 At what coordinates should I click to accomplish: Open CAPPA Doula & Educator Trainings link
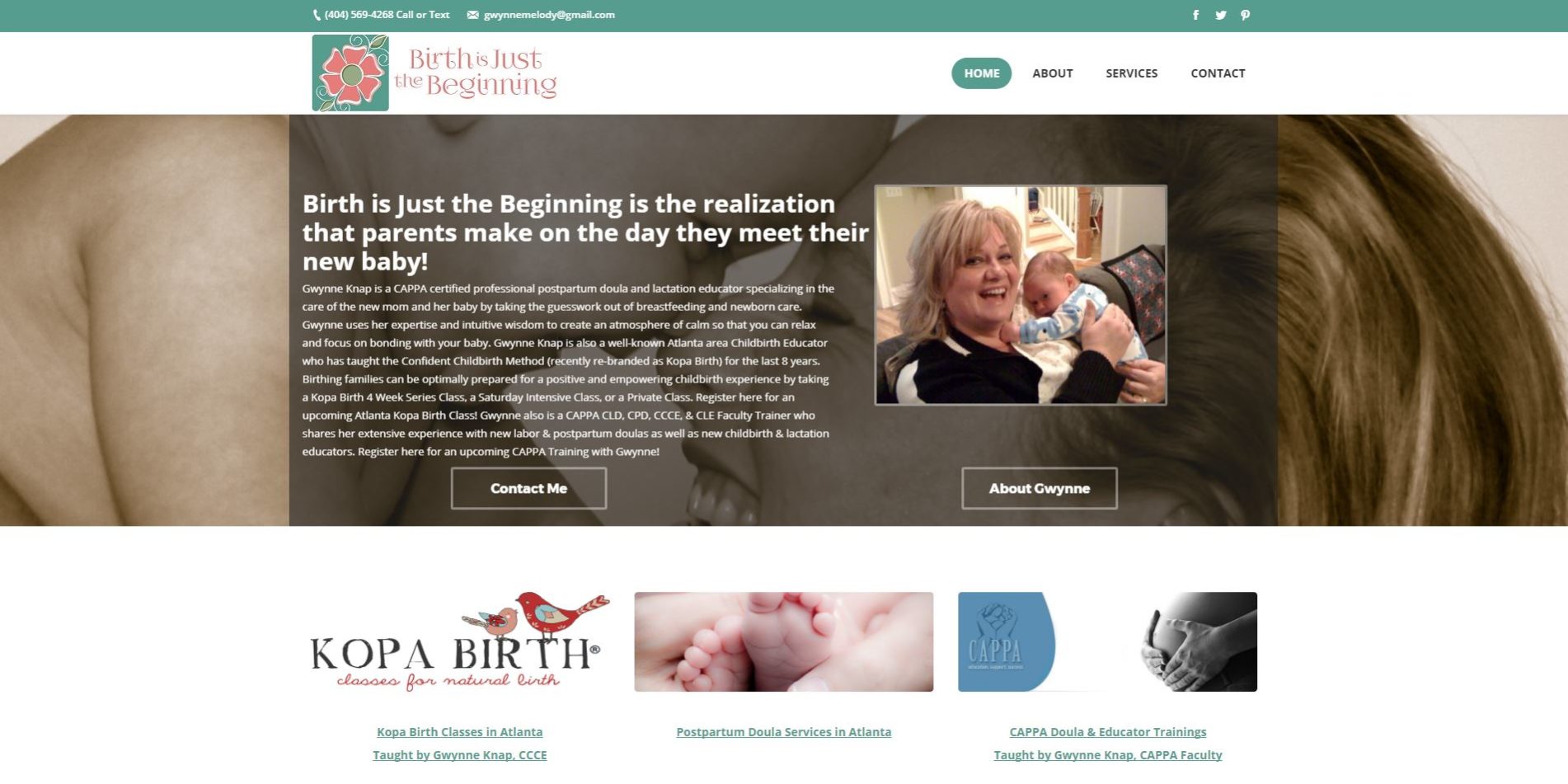[1107, 732]
